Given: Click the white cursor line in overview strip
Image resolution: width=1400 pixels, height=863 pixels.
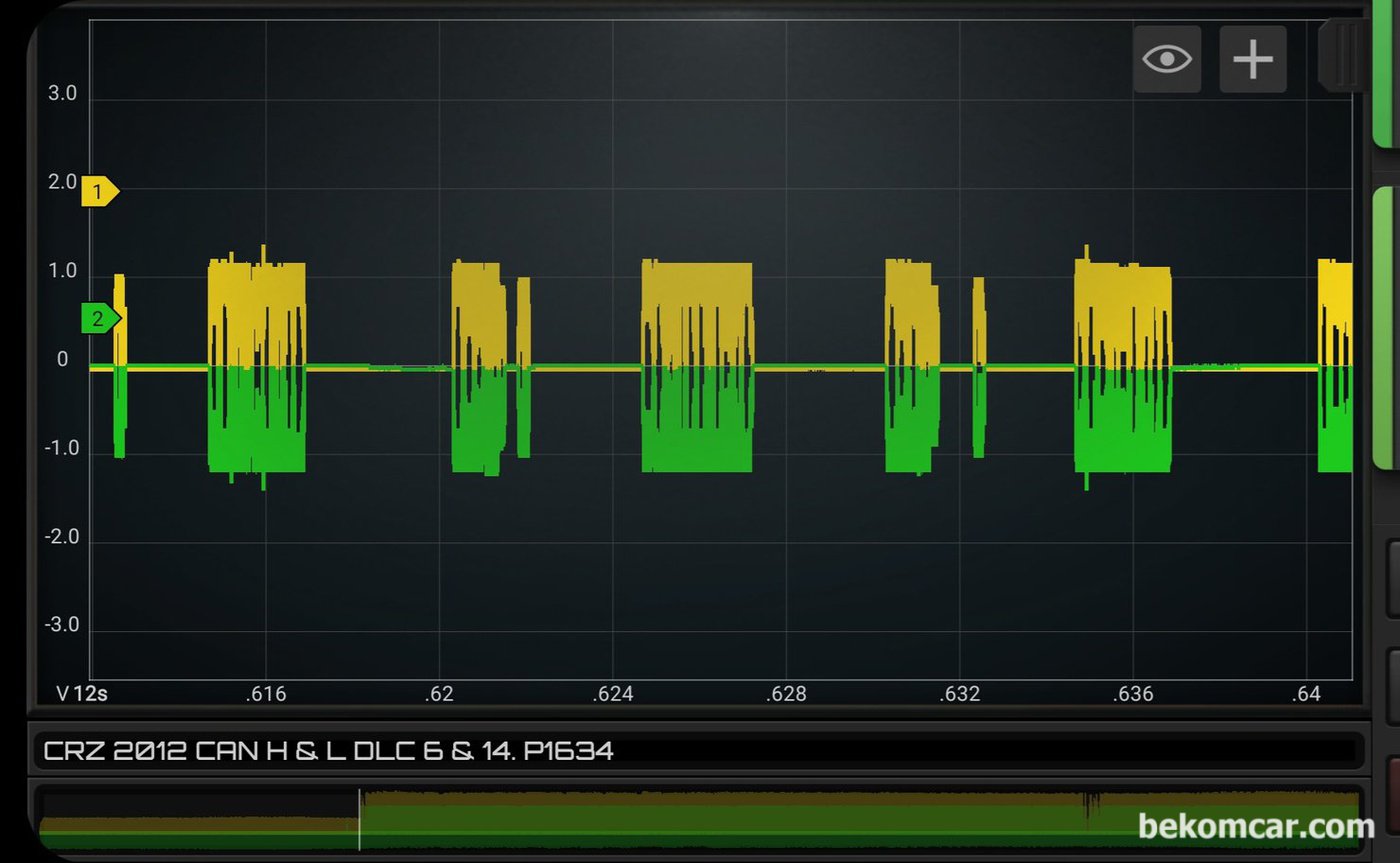Looking at the screenshot, I should pos(359,819).
